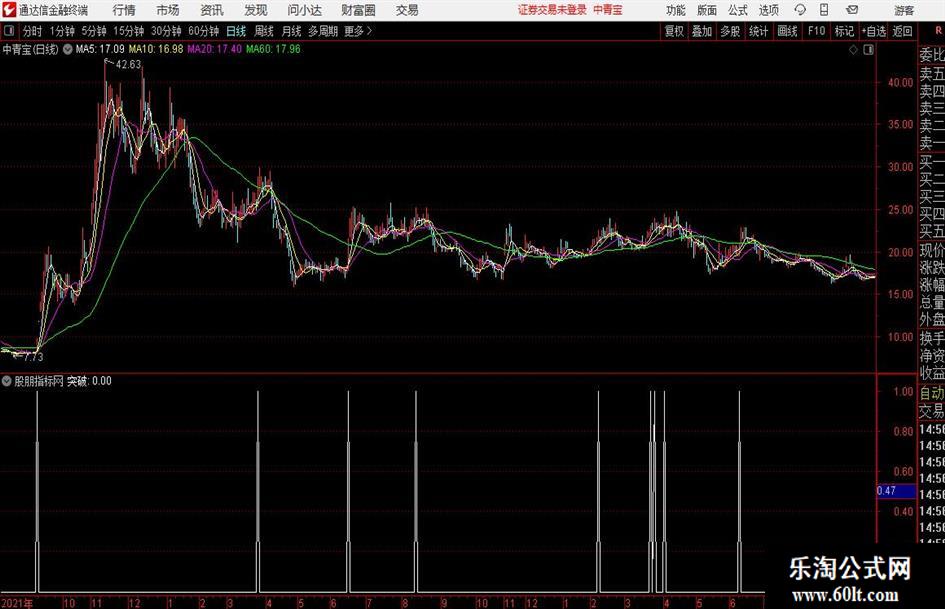Screen dimensions: 945x609
Task: Click the 通达信 red logo icon
Action: click(x=9, y=10)
